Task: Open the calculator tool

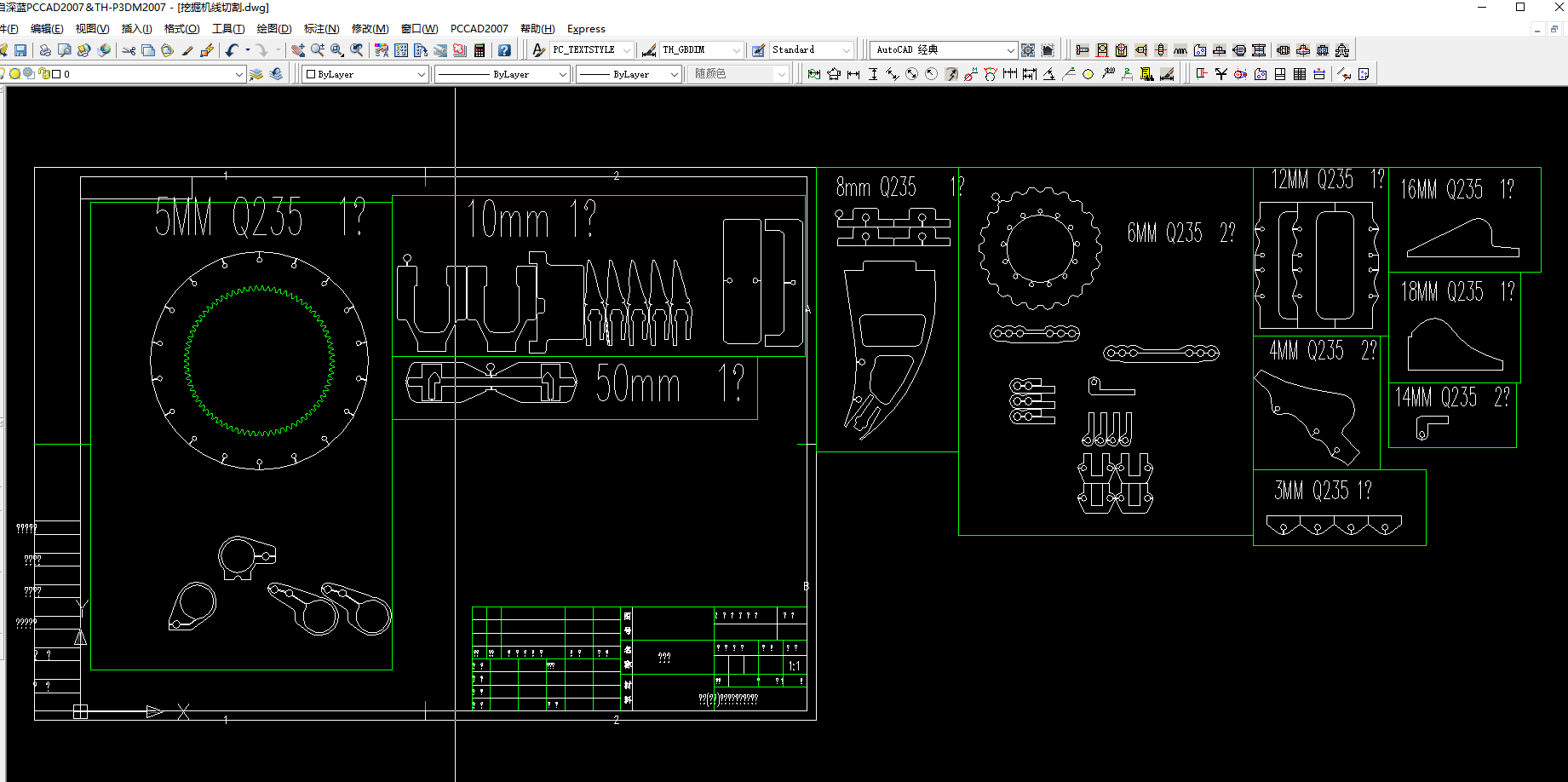Action: (x=480, y=50)
